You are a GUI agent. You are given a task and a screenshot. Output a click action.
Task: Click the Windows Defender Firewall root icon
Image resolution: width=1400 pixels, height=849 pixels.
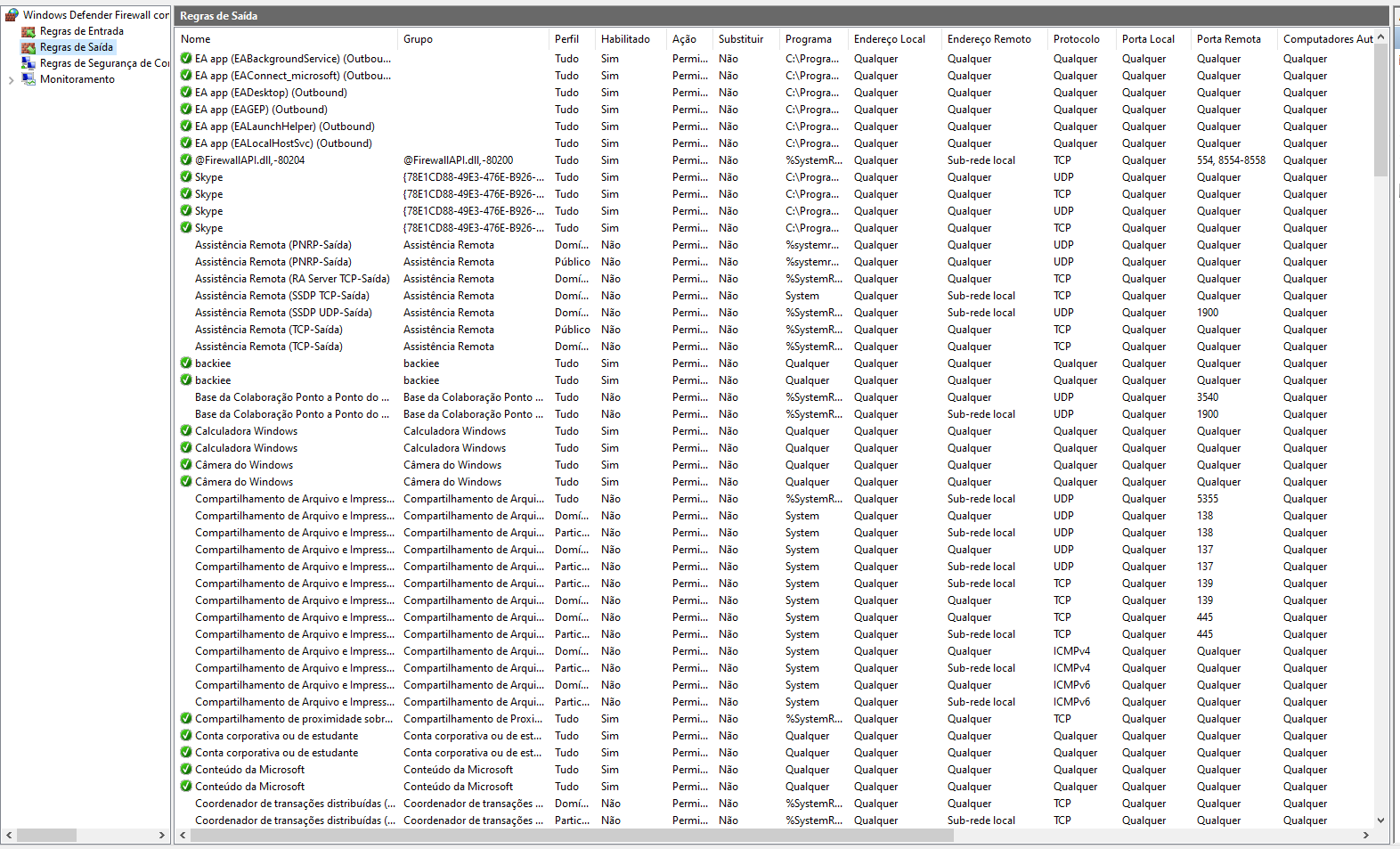[12, 15]
